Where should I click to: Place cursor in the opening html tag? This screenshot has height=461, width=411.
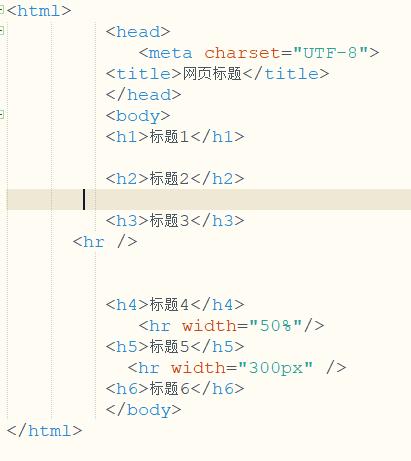point(39,11)
